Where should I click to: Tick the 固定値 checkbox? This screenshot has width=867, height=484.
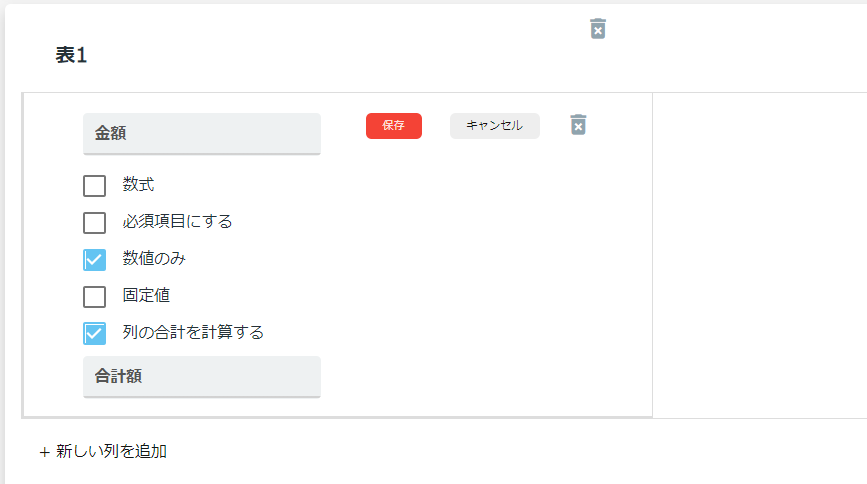pyautogui.click(x=95, y=297)
